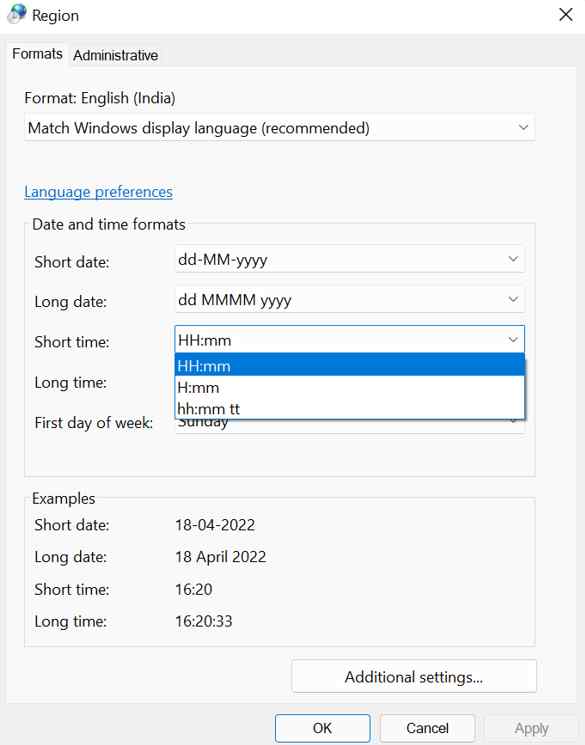Open the Language preferences link
The height and width of the screenshot is (745, 585).
pyautogui.click(x=98, y=192)
